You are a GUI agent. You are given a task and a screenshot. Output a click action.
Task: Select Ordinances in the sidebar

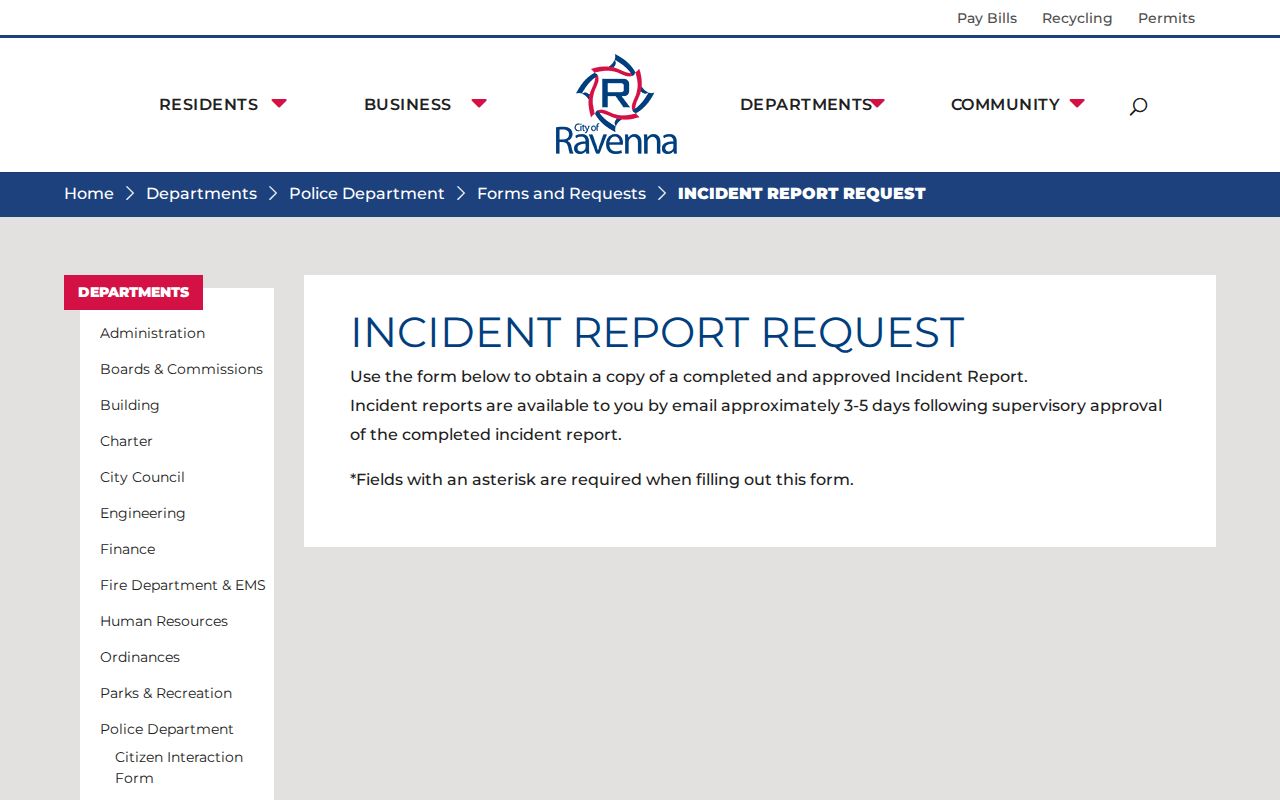pyautogui.click(x=140, y=657)
